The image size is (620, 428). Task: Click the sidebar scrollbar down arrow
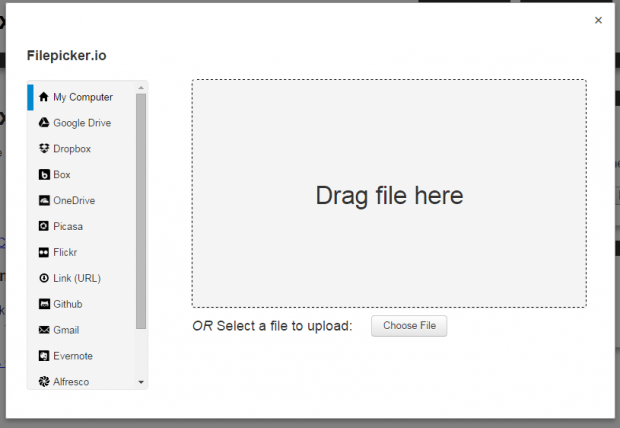(141, 382)
